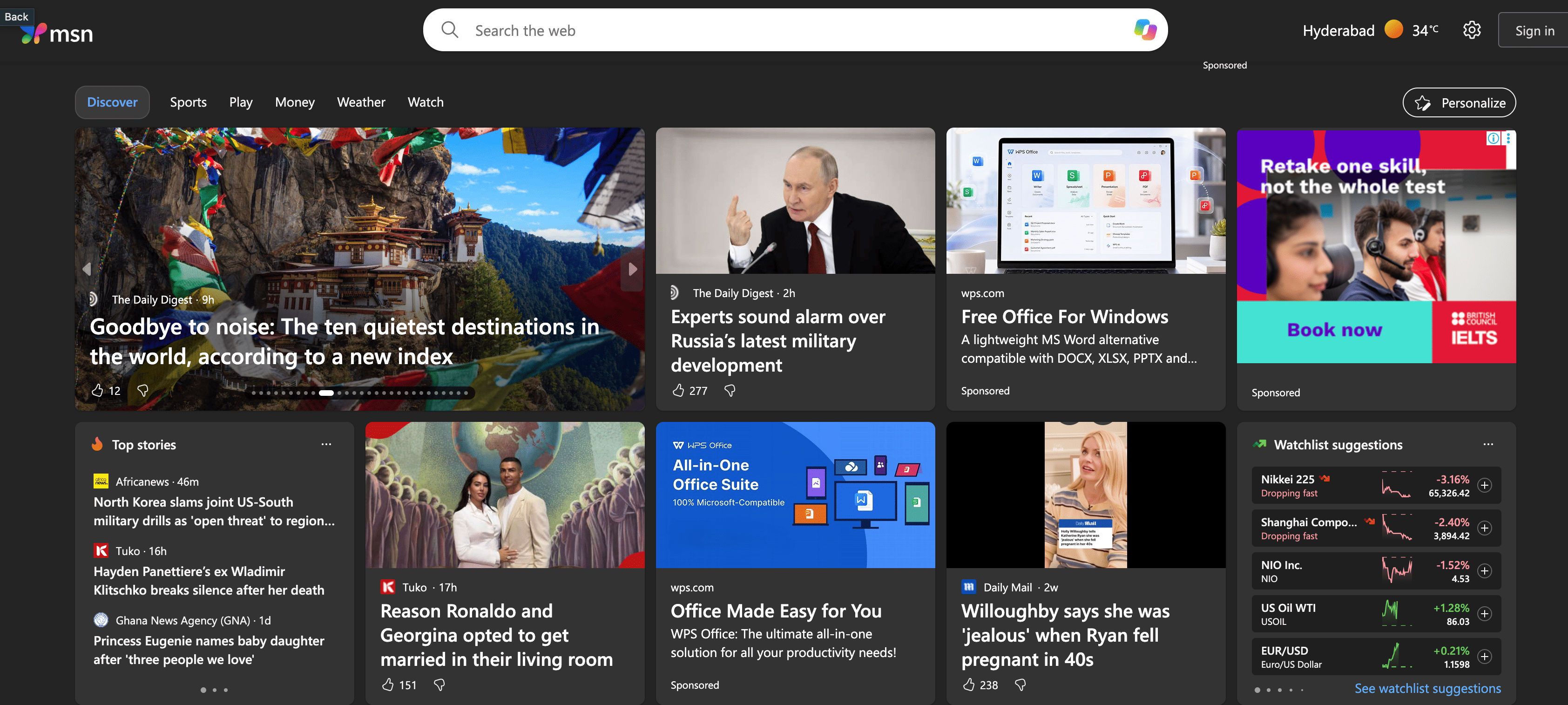Viewport: 1568px width, 705px height.
Task: Add US Oil WTI to watchlist
Action: pyautogui.click(x=1485, y=614)
